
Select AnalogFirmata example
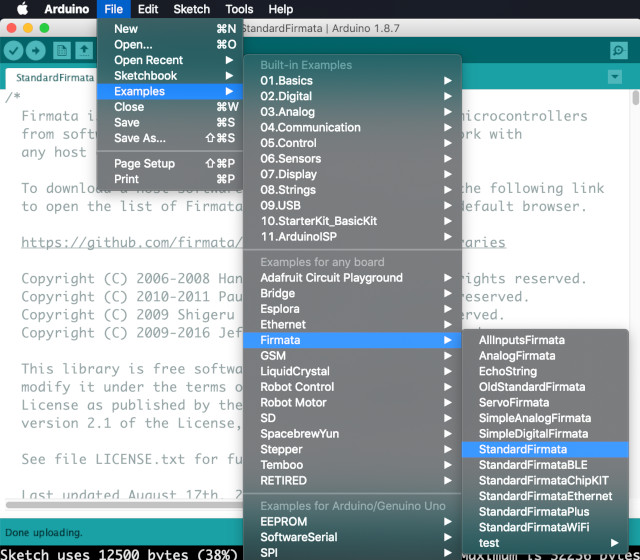tap(545, 356)
